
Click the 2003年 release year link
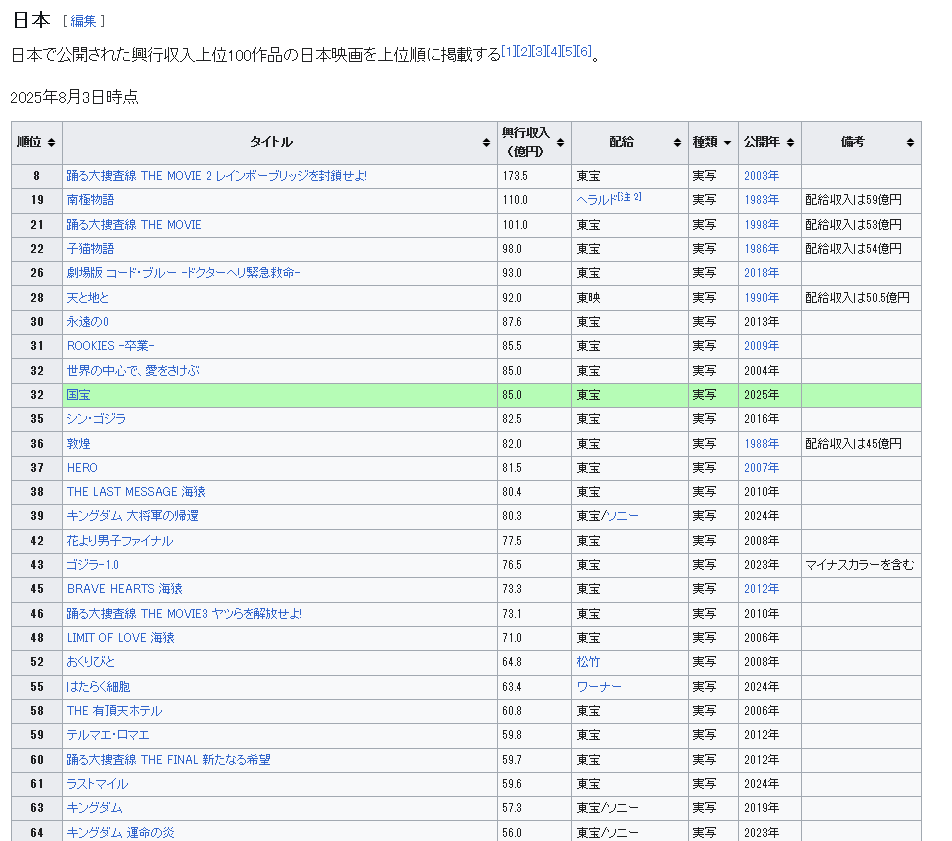pyautogui.click(x=761, y=176)
